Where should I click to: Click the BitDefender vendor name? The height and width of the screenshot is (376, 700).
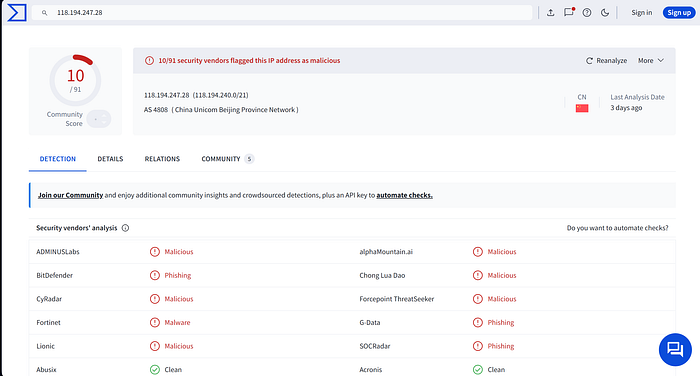pos(54,275)
